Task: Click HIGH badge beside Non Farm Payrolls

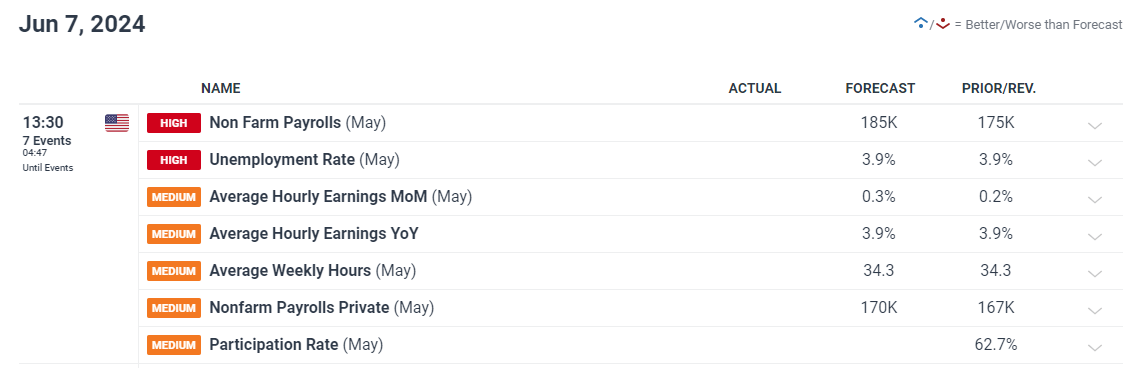Action: [x=174, y=123]
